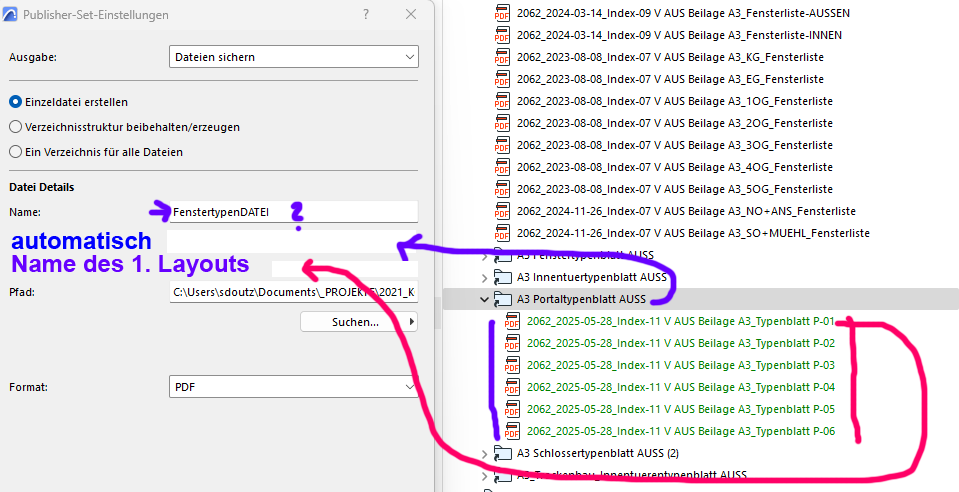Click the PDF icon of 2OG_Fensterliste

point(502,124)
